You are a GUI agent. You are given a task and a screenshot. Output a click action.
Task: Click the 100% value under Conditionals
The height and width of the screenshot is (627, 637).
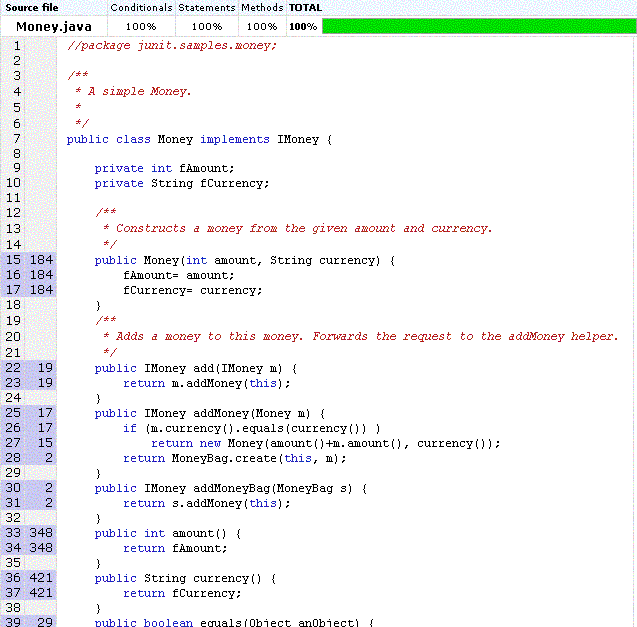tap(141, 26)
